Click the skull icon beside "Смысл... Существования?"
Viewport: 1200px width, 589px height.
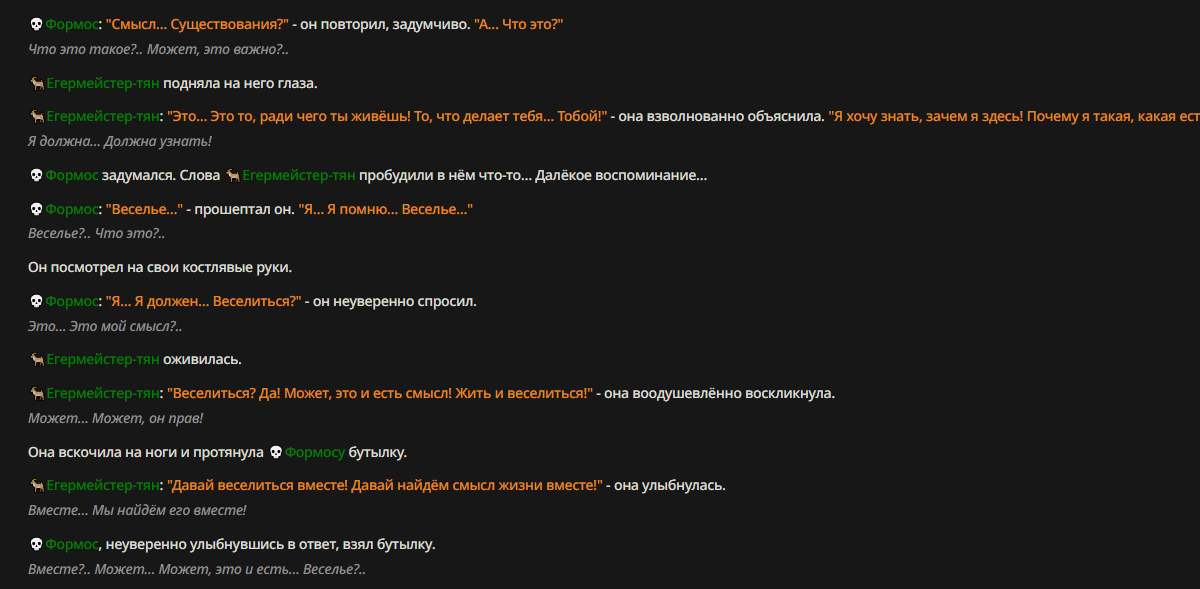[x=36, y=24]
